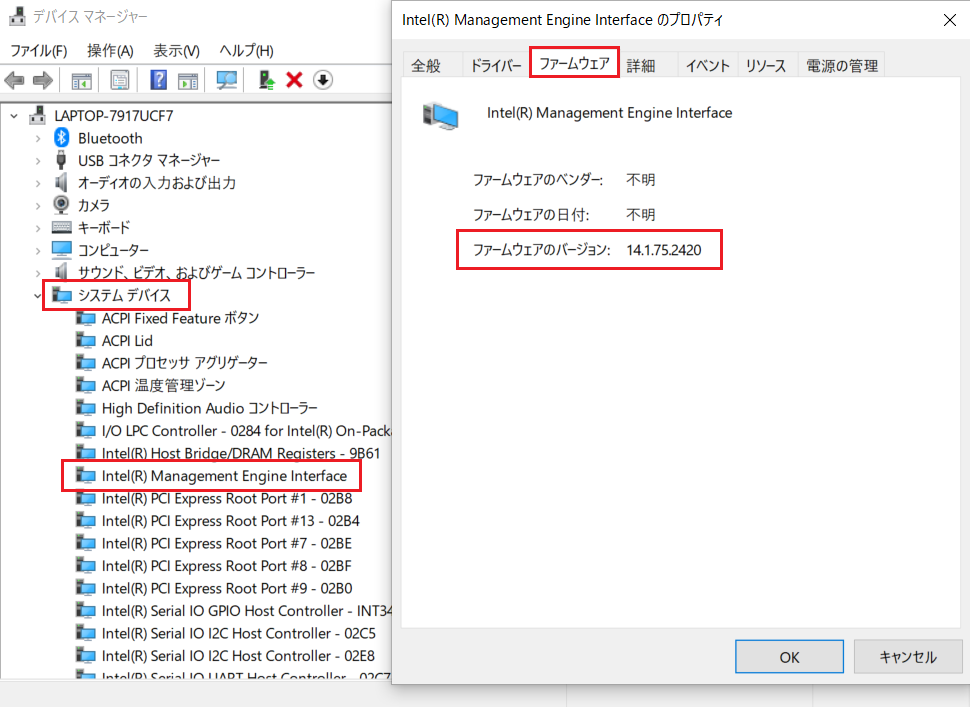
Task: Open the ヘルプ(H) menu
Action: point(246,51)
